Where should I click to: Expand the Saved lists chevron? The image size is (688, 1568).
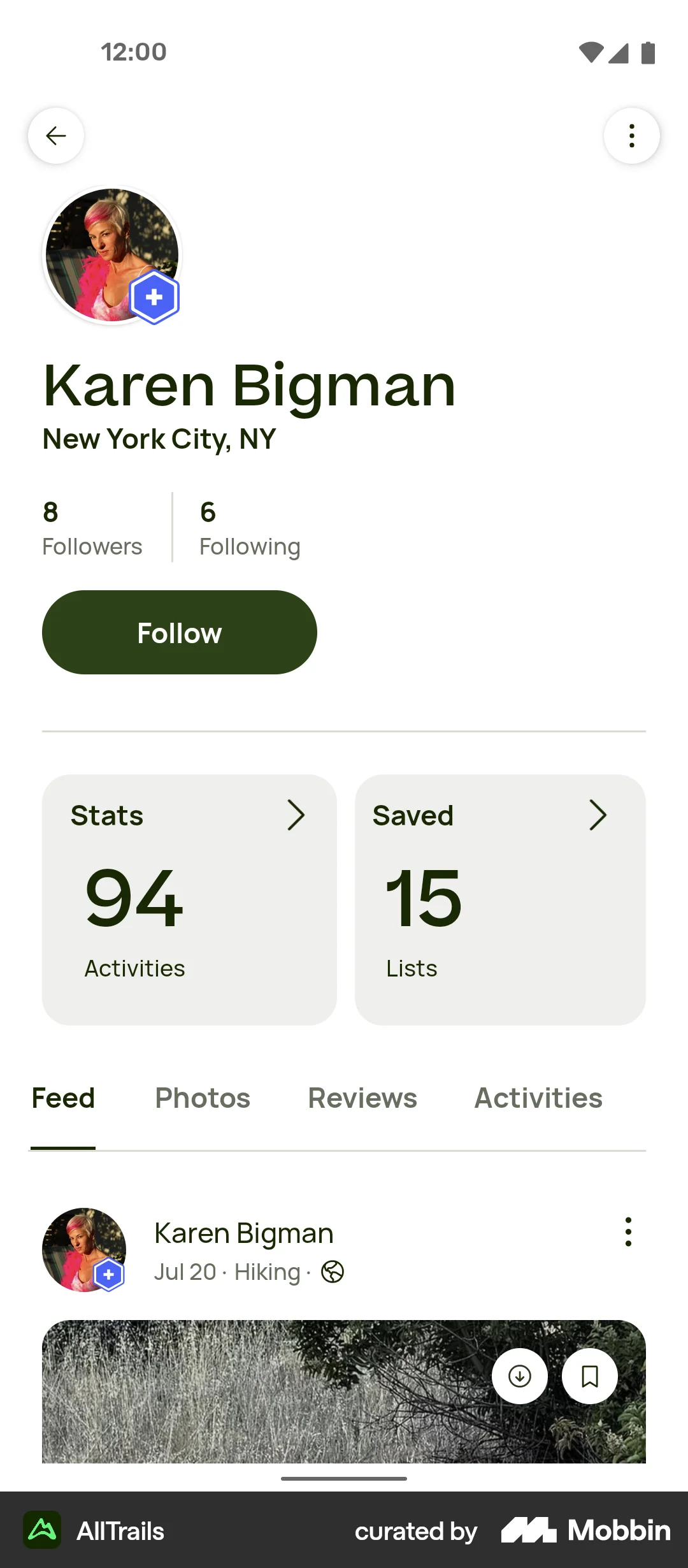pos(598,815)
